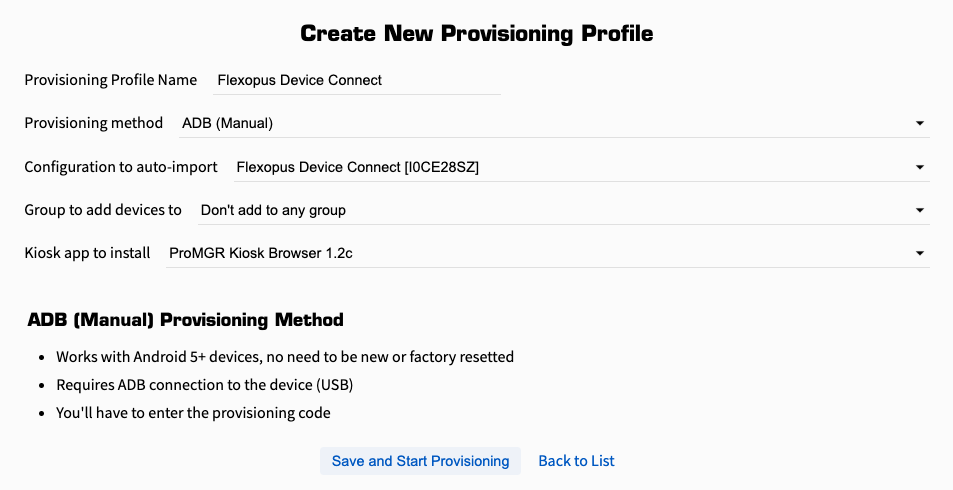
Task: Follow the Back to List link
Action: pos(576,461)
